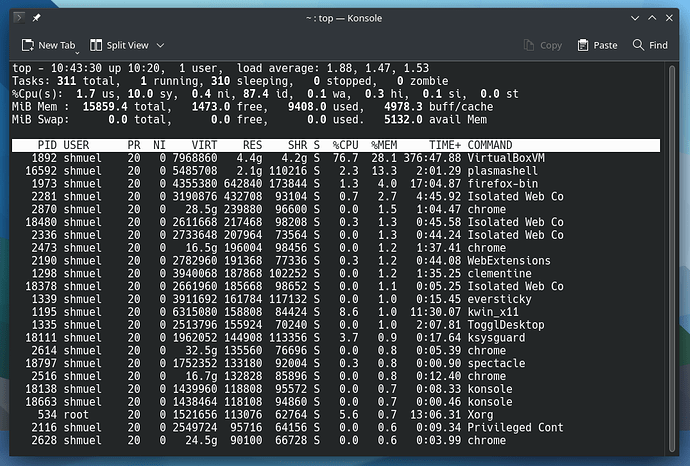Click the Split View button

(119, 45)
